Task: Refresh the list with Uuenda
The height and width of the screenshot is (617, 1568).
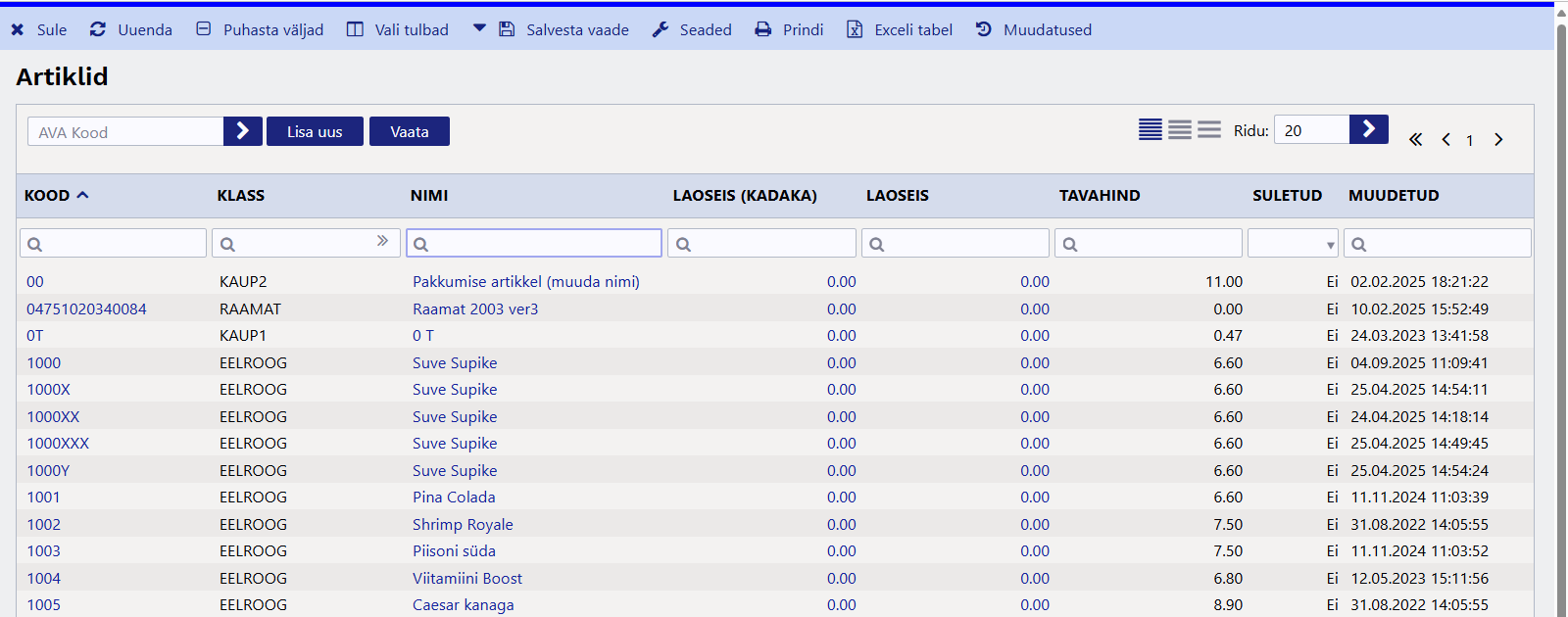Action: point(98,30)
